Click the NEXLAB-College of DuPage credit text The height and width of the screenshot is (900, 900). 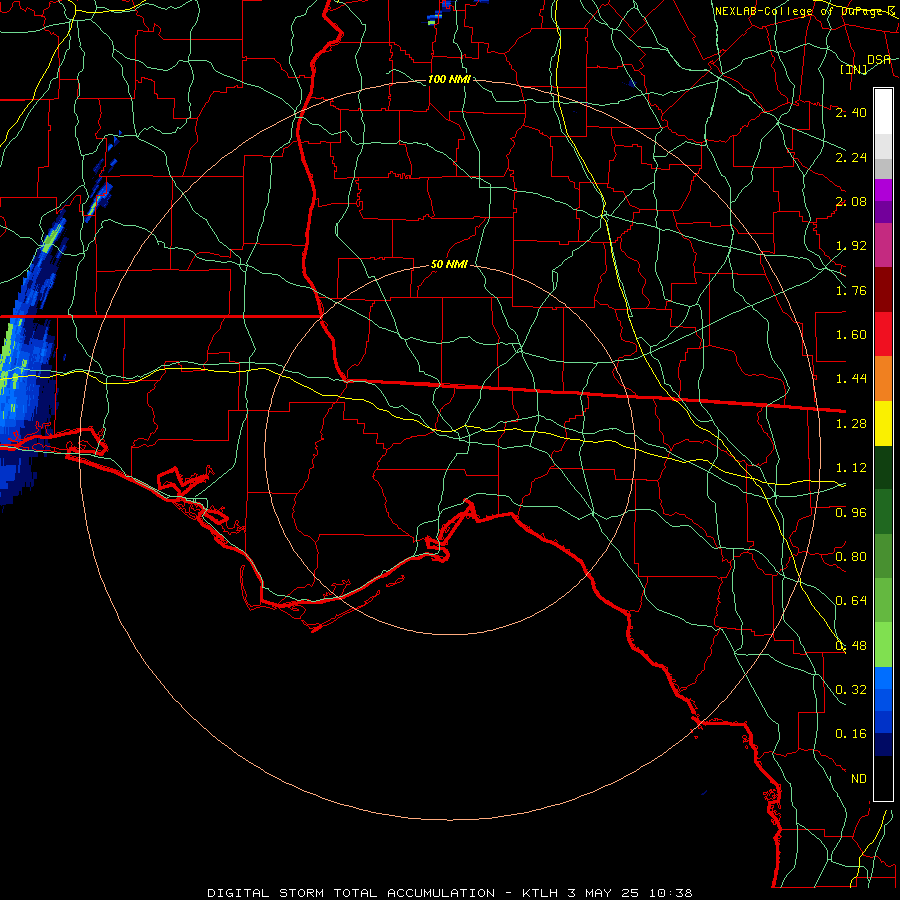[x=805, y=11]
